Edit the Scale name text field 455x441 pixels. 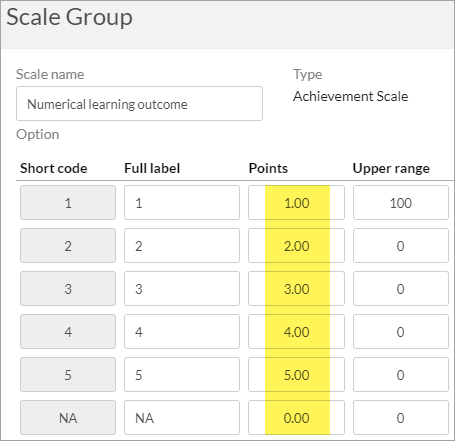pyautogui.click(x=139, y=104)
